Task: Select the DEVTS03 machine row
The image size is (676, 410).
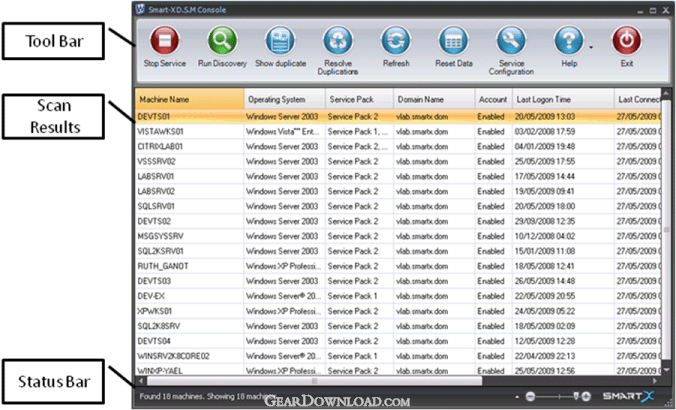Action: coord(398,281)
